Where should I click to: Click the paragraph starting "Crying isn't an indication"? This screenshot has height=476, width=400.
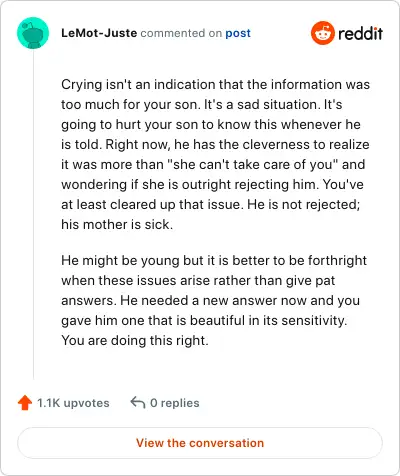pyautogui.click(x=215, y=154)
